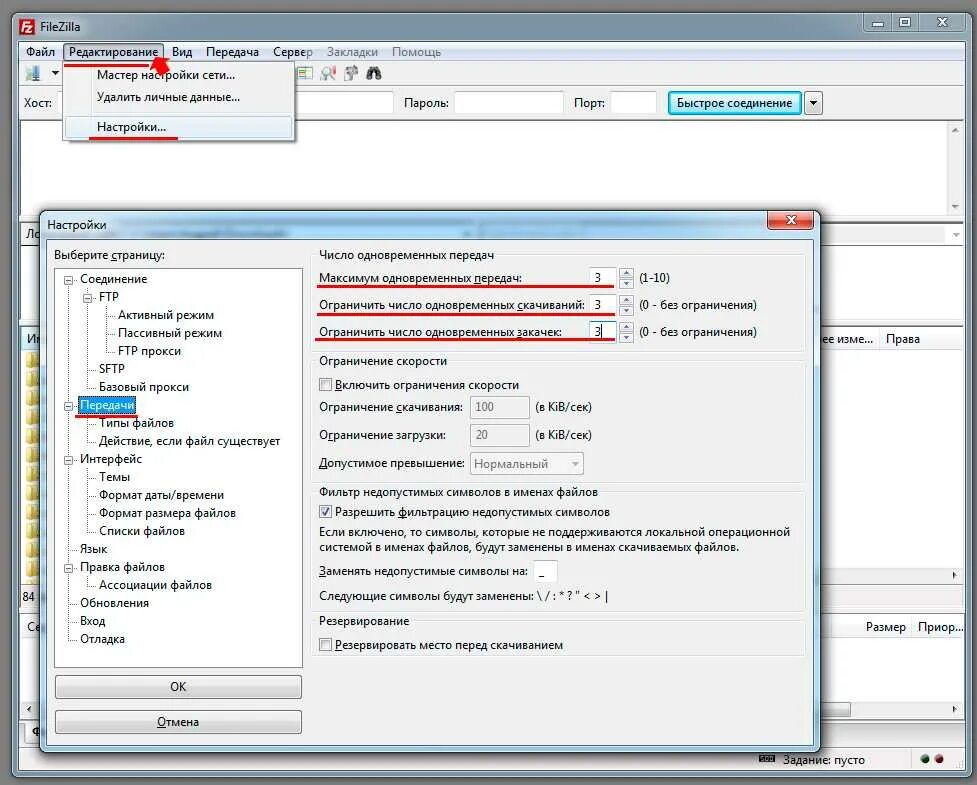This screenshot has width=977, height=785.
Task: Click the synchronized browsing toolbar icon
Action: (351, 74)
